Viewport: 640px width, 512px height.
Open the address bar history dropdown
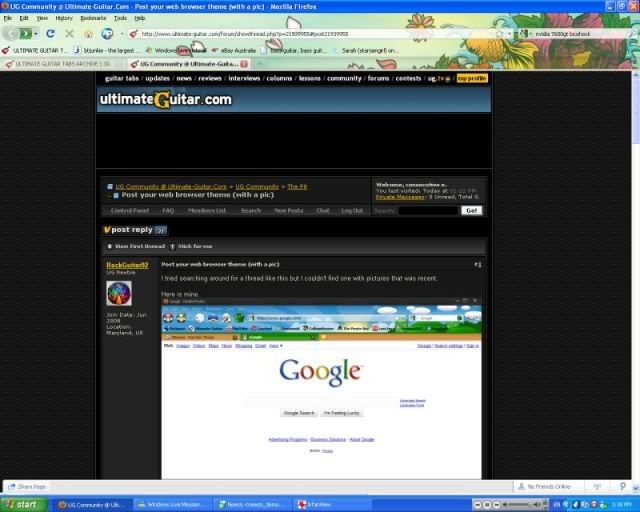(x=510, y=34)
